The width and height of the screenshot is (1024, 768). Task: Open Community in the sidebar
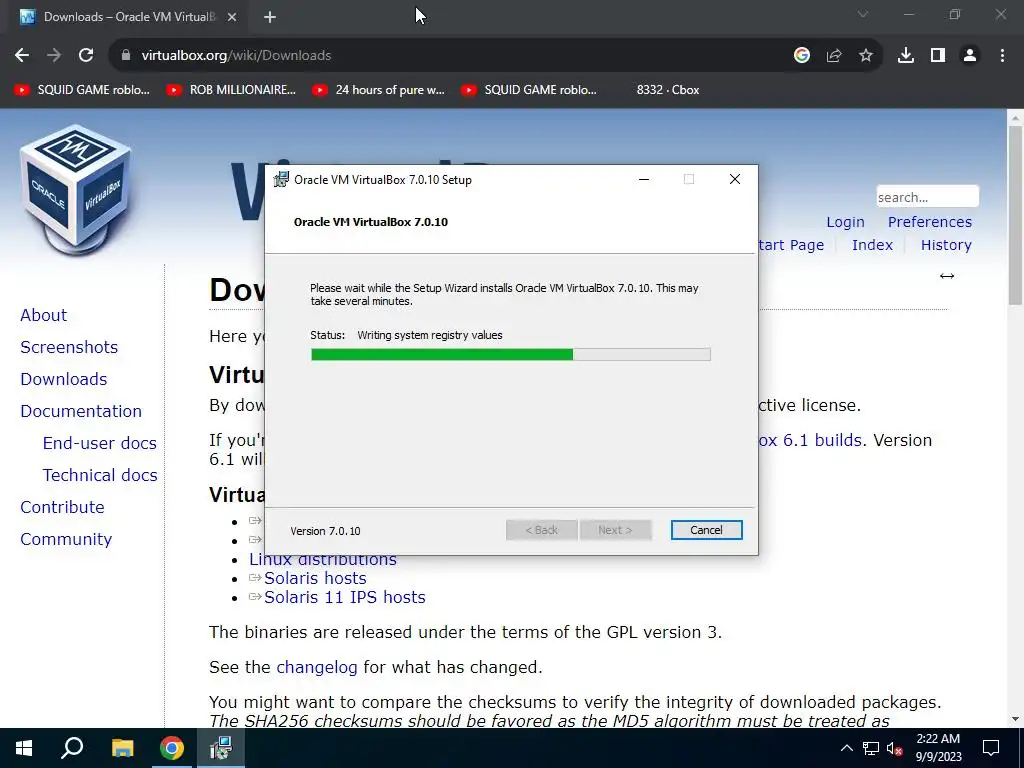tap(66, 539)
